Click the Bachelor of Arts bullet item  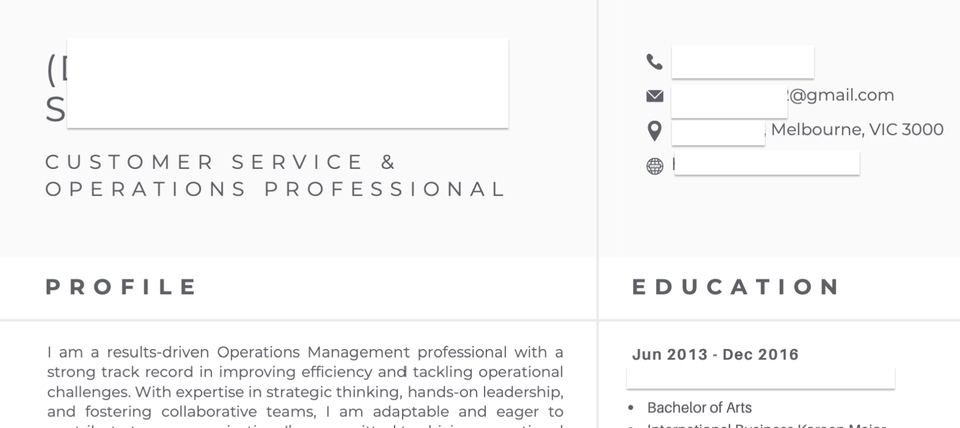tap(699, 408)
